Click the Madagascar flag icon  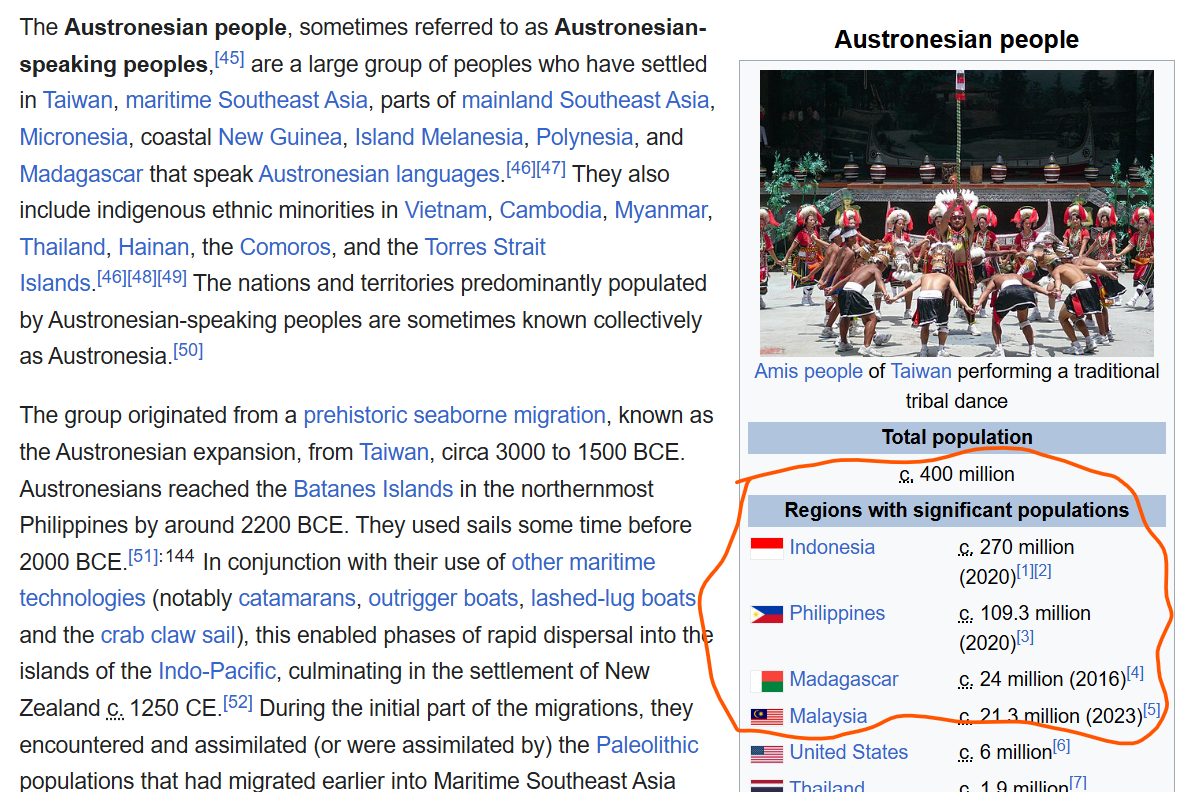(x=767, y=681)
